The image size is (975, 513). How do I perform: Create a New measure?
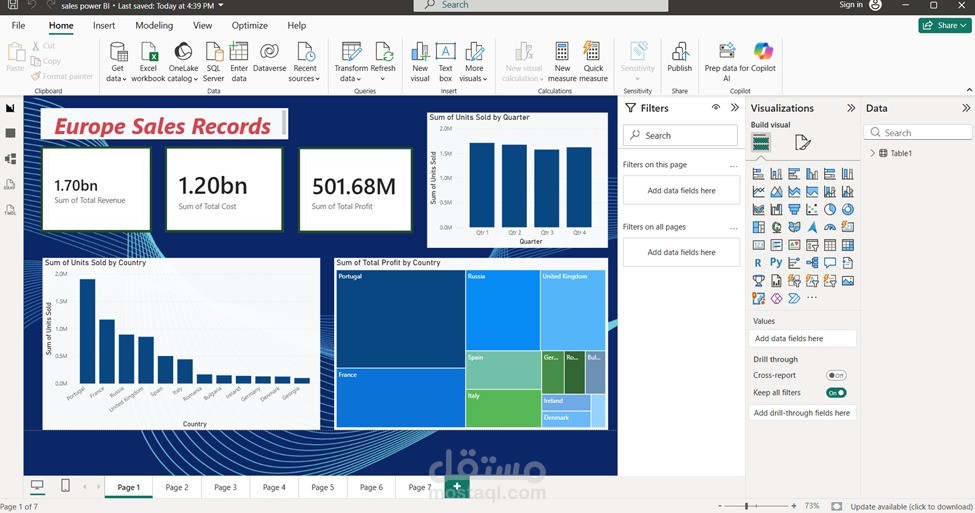tap(562, 62)
